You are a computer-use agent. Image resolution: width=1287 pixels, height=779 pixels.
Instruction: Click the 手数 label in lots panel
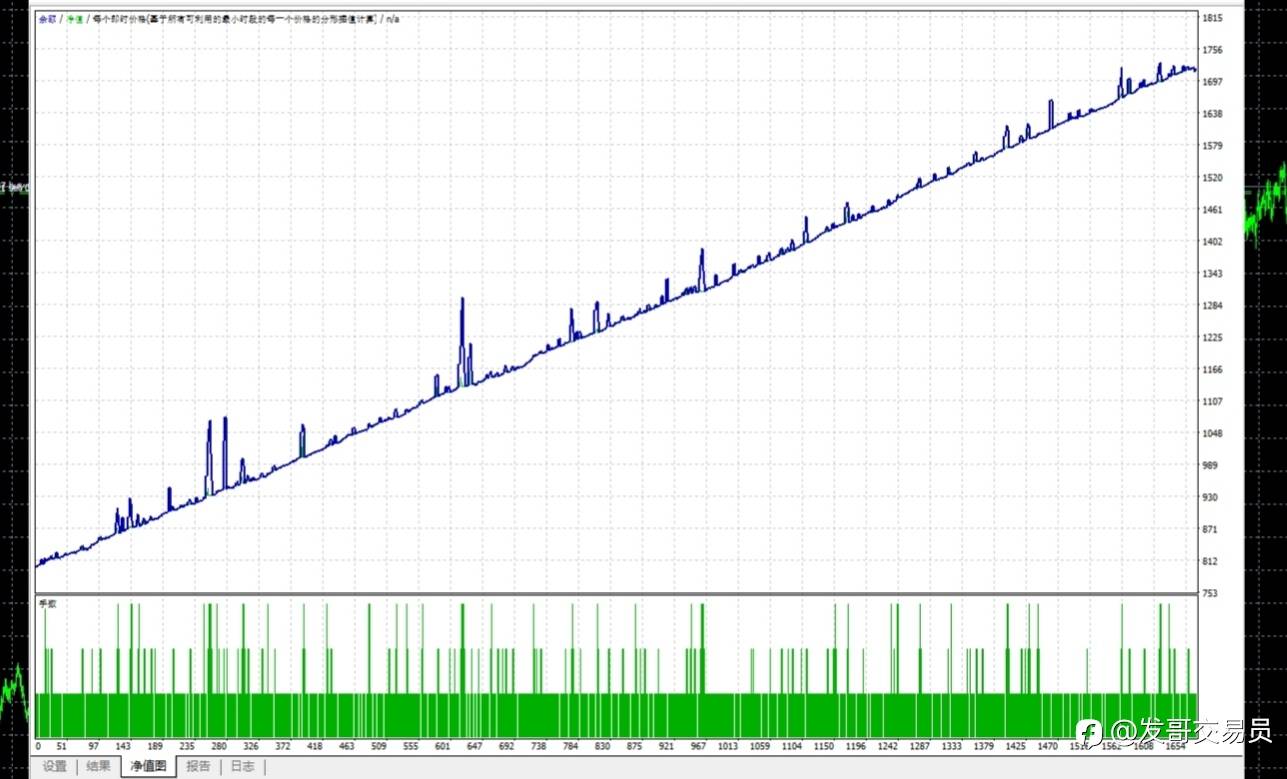point(46,604)
